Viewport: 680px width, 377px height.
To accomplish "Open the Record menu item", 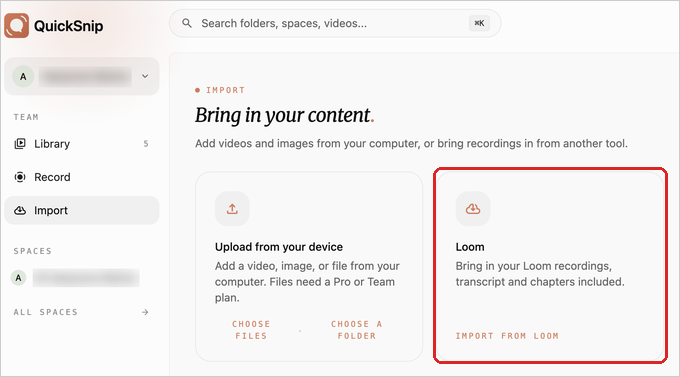I will pyautogui.click(x=82, y=177).
